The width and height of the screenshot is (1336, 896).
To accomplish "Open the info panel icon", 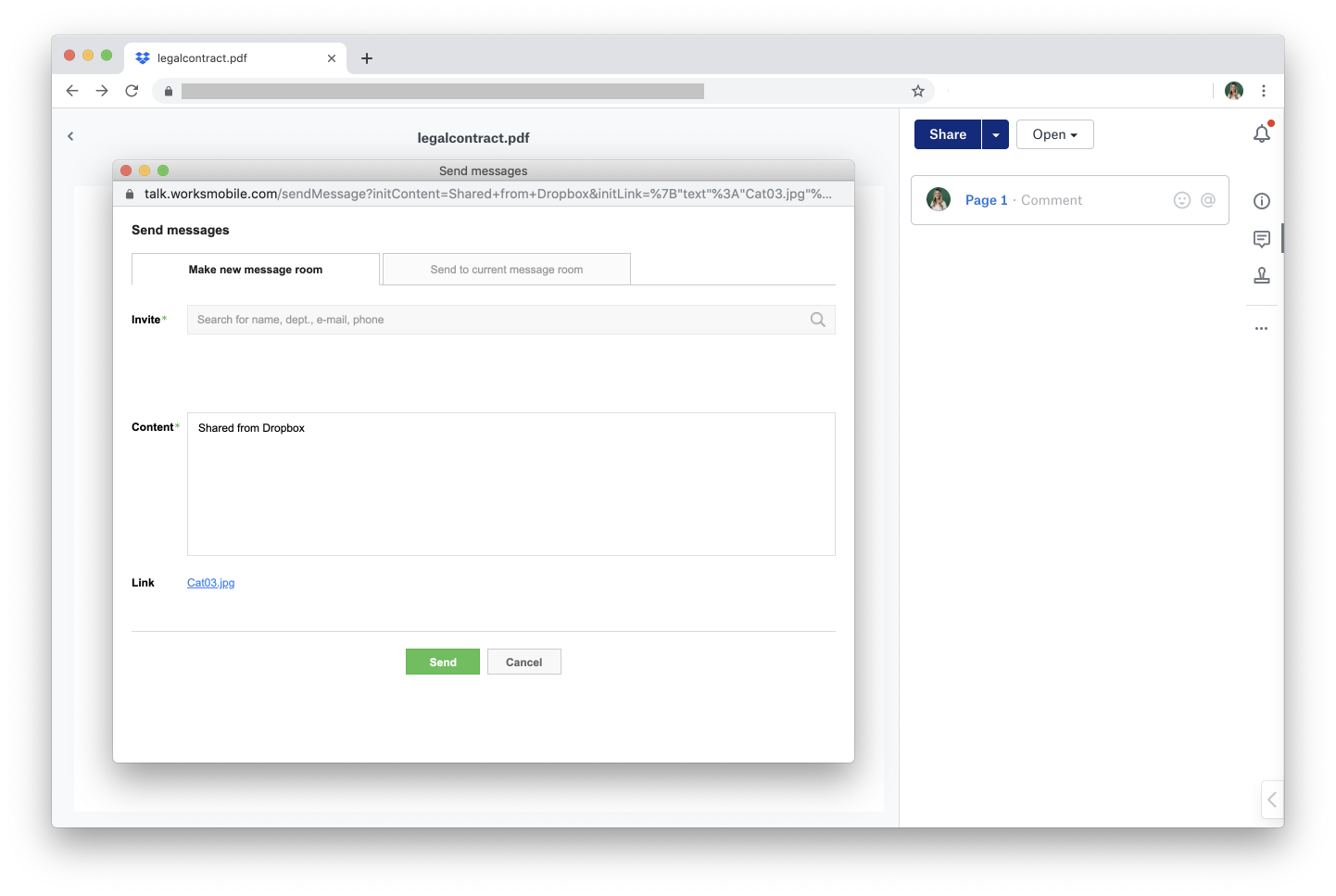I will point(1261,201).
